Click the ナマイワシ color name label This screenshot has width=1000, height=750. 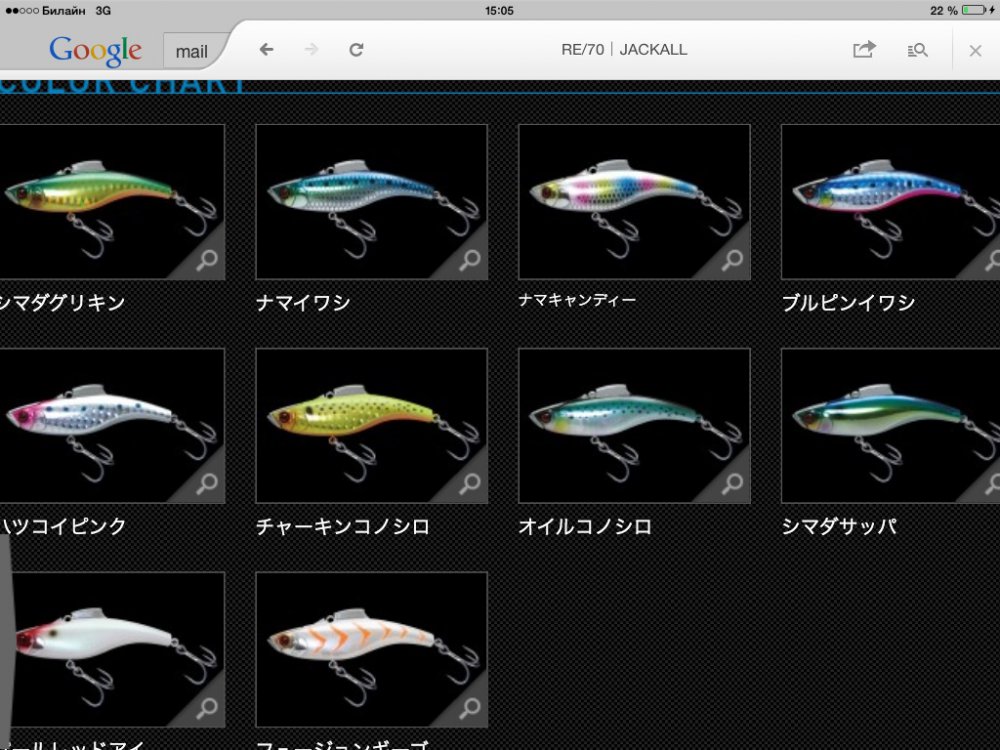coord(303,303)
